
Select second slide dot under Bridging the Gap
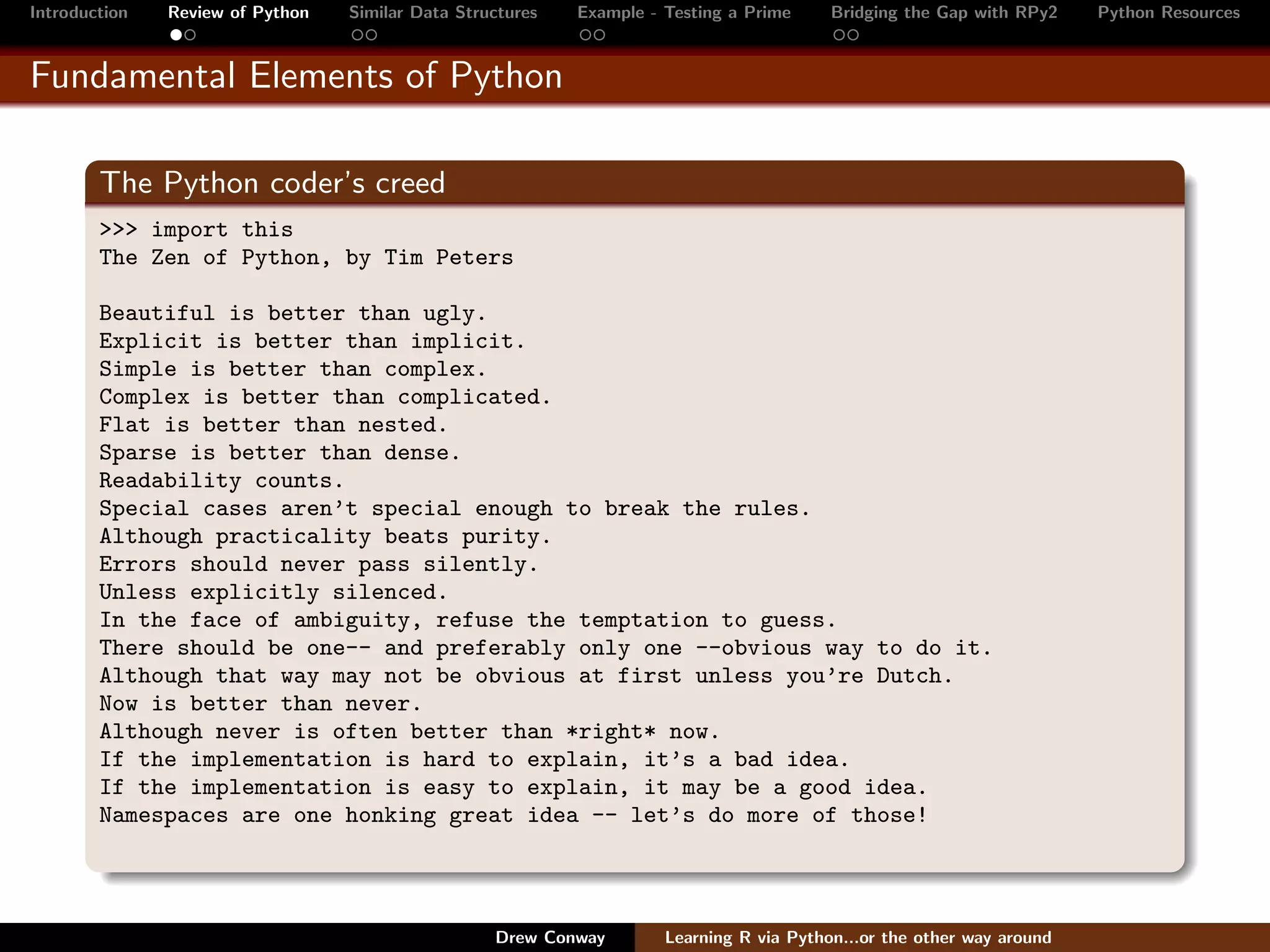click(x=853, y=35)
